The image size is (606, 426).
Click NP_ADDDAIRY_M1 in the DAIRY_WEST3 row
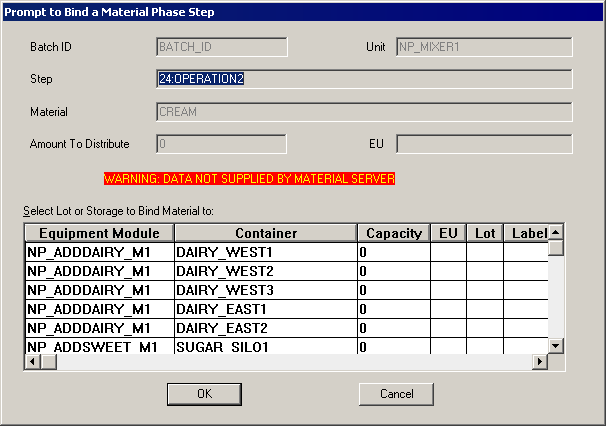100,290
